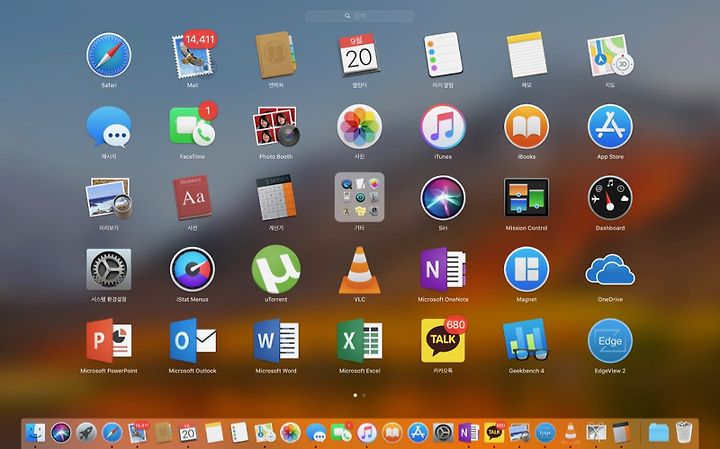Launch the Reminders app in Launchpad grid
Viewport: 720px width, 449px height.
[x=443, y=55]
